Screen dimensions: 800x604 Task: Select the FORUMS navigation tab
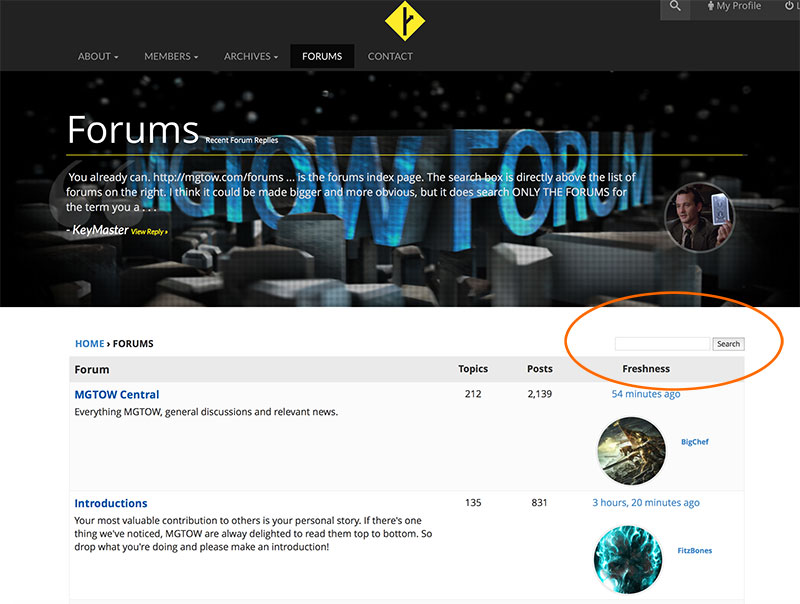tap(322, 56)
